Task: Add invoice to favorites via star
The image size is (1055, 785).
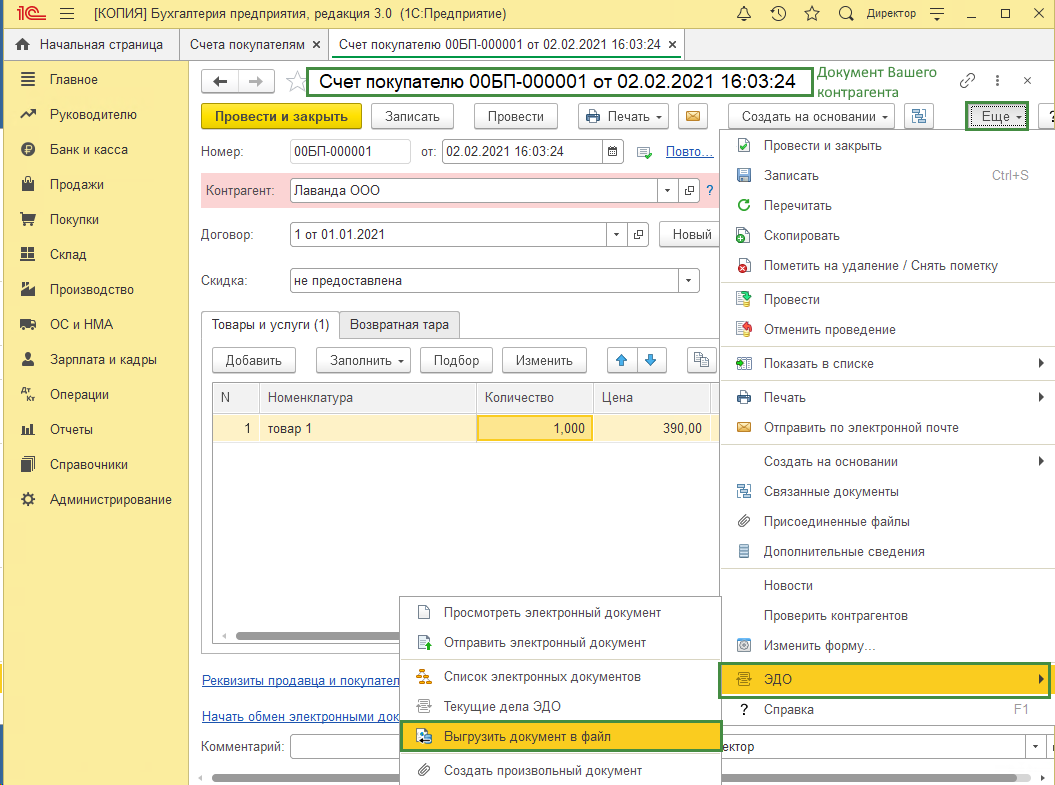Action: [295, 82]
